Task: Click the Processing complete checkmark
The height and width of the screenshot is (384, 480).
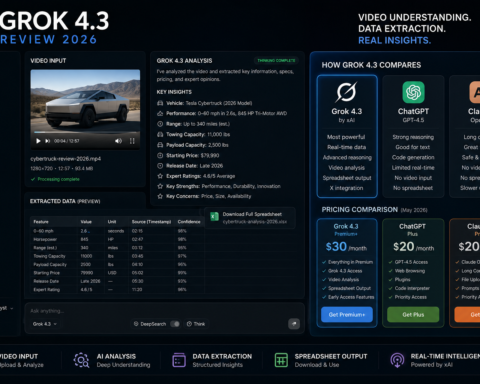Action: pos(33,179)
